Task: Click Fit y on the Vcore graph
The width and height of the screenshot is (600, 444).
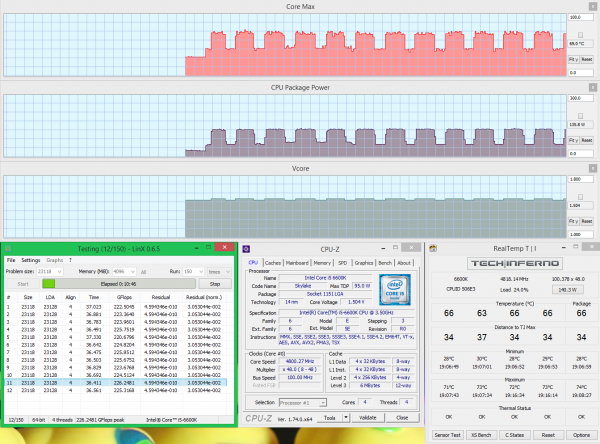Action: point(573,221)
